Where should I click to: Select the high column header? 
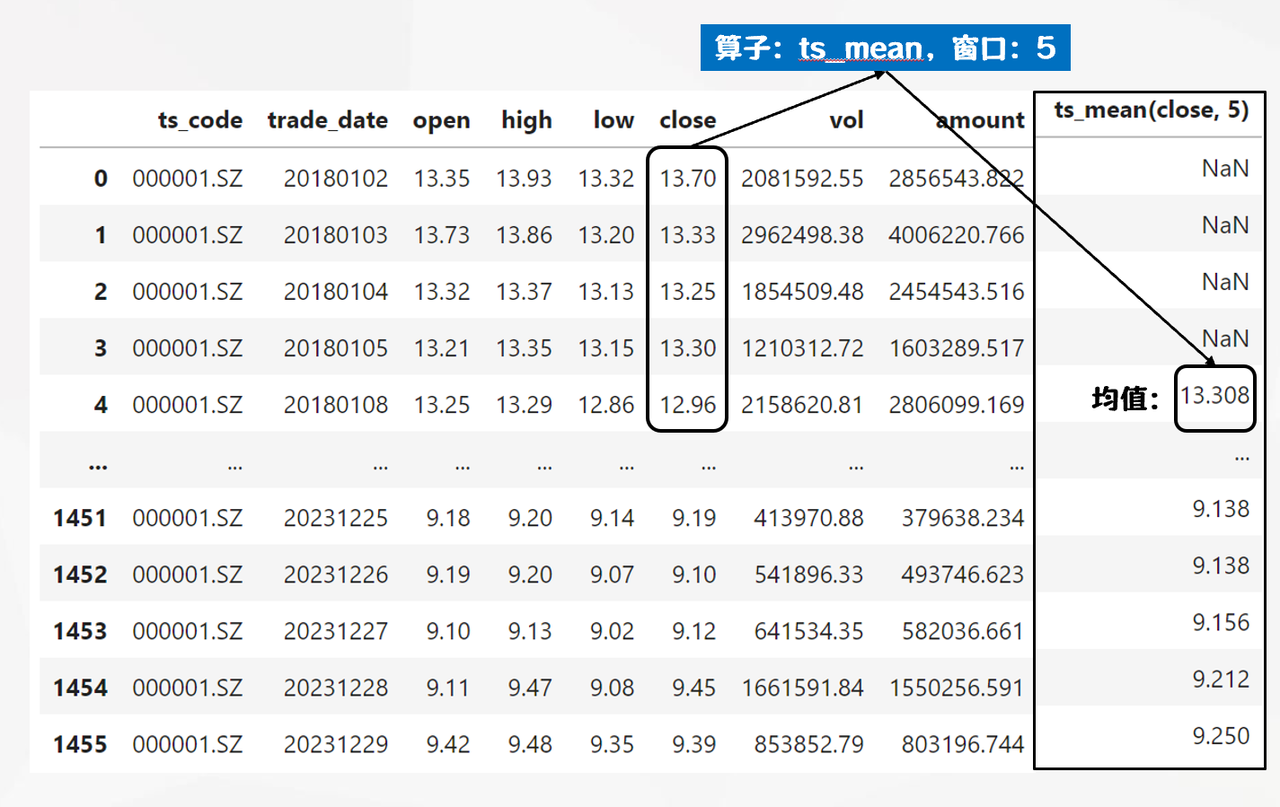coord(526,121)
